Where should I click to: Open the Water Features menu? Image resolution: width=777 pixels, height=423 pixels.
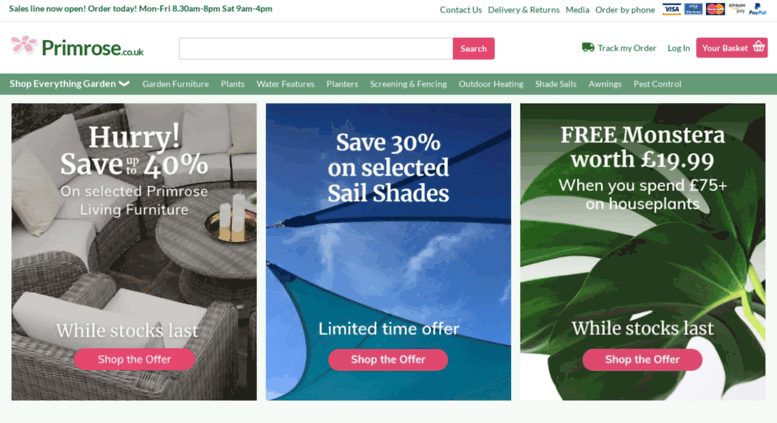[x=285, y=84]
